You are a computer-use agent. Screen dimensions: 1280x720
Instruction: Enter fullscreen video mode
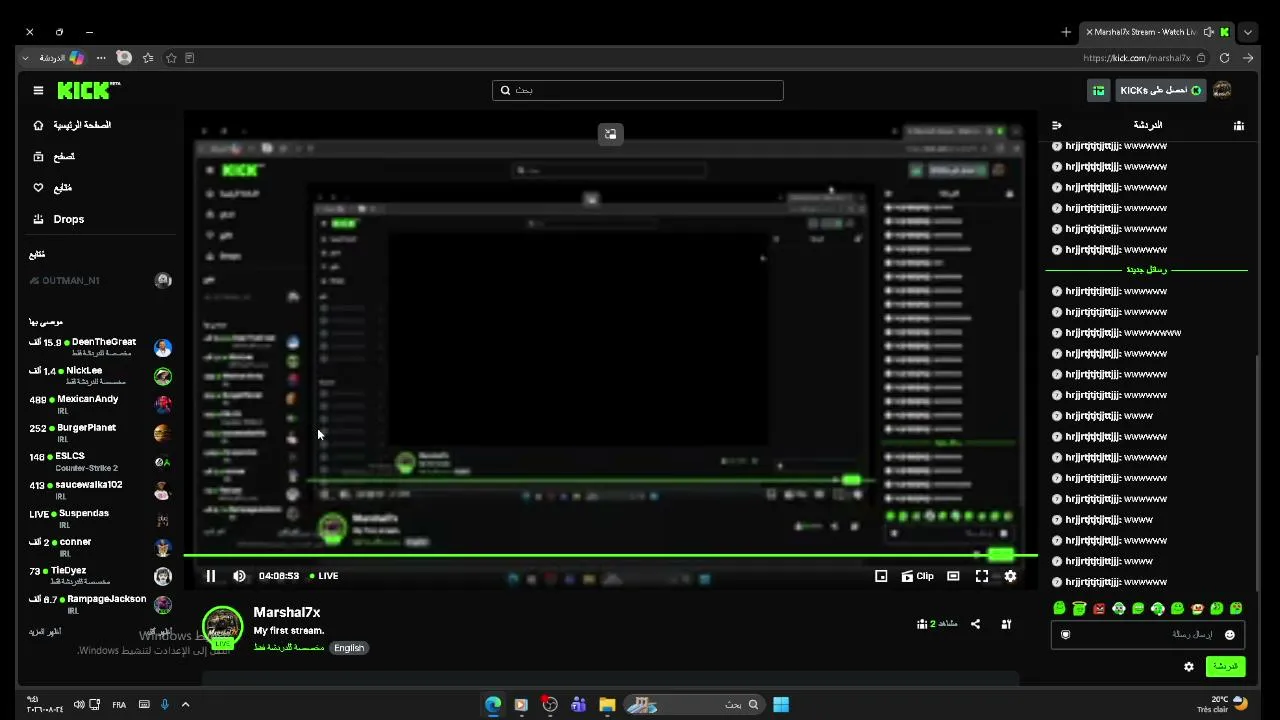point(982,576)
